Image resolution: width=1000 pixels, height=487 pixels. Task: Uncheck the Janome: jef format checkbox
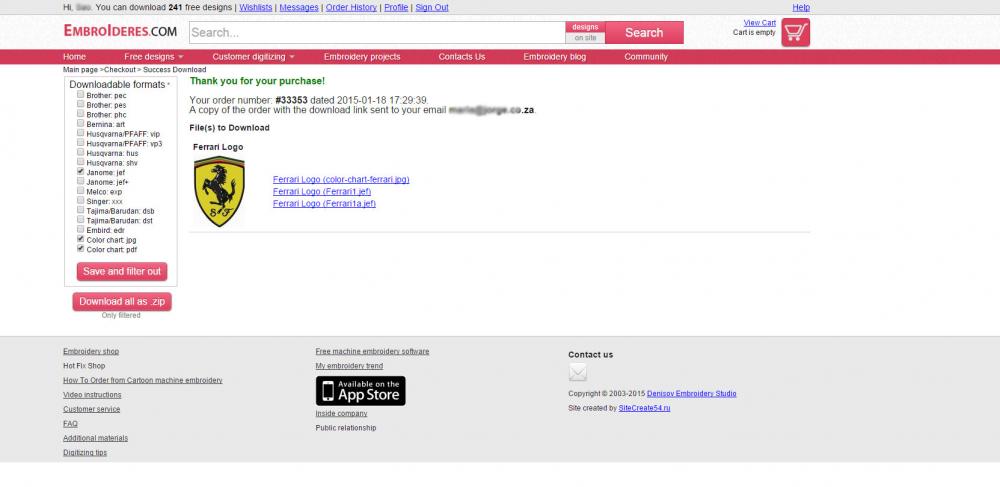point(81,172)
